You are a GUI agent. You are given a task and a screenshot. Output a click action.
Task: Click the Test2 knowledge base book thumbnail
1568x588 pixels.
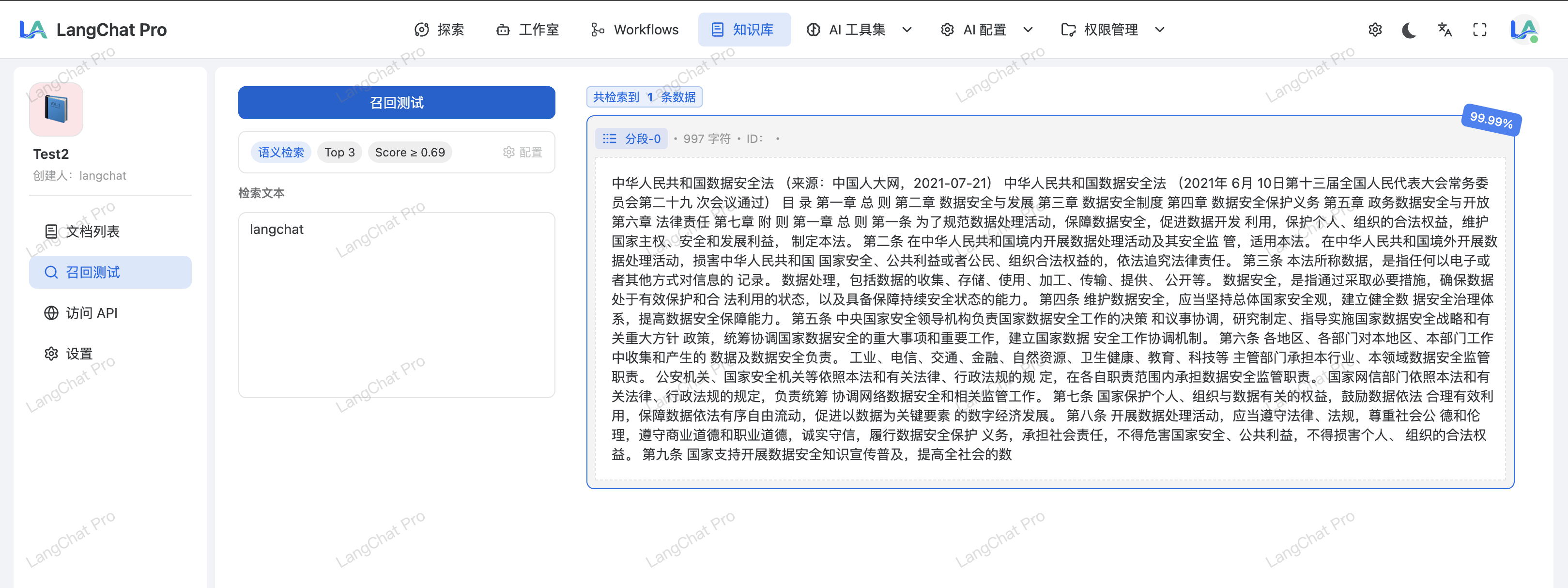tap(56, 109)
